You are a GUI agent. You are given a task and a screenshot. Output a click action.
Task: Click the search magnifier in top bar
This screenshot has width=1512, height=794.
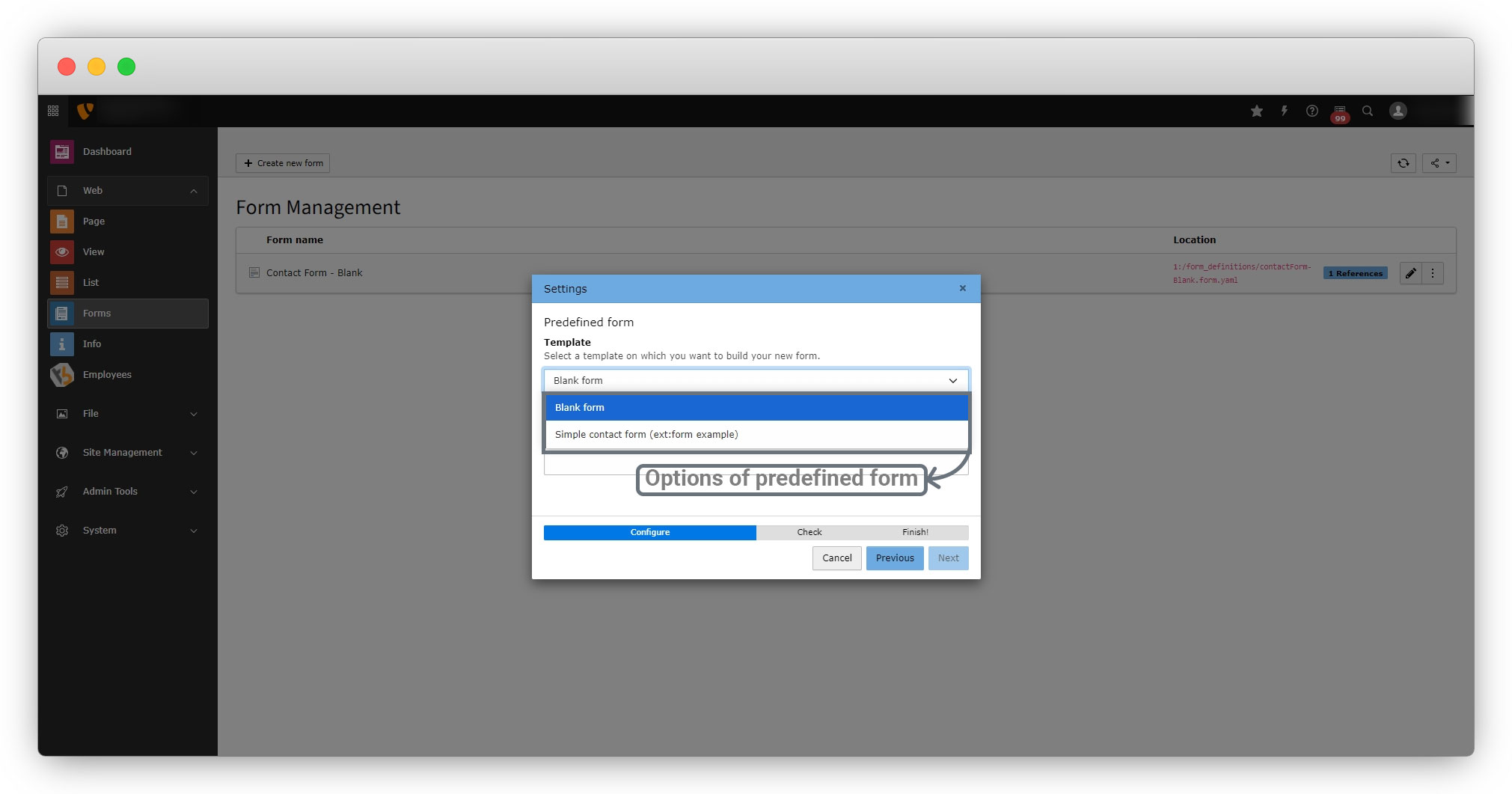(x=1367, y=111)
